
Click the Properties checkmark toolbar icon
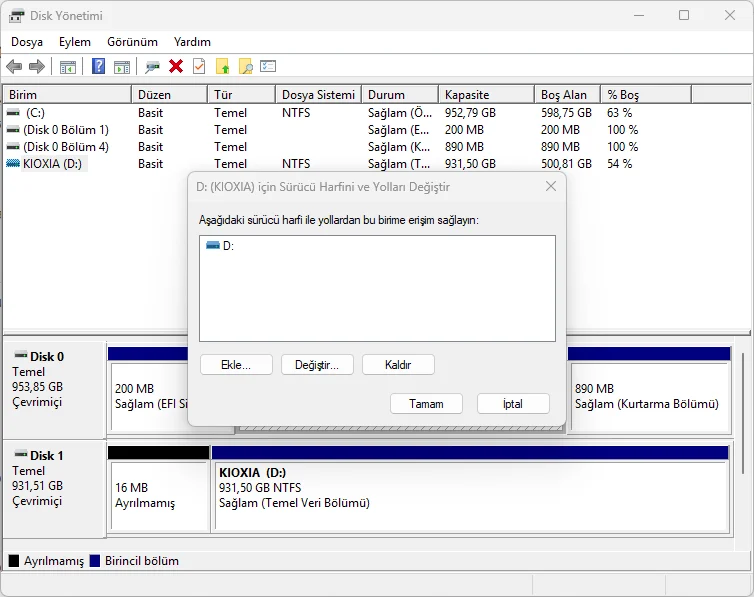[x=199, y=66]
